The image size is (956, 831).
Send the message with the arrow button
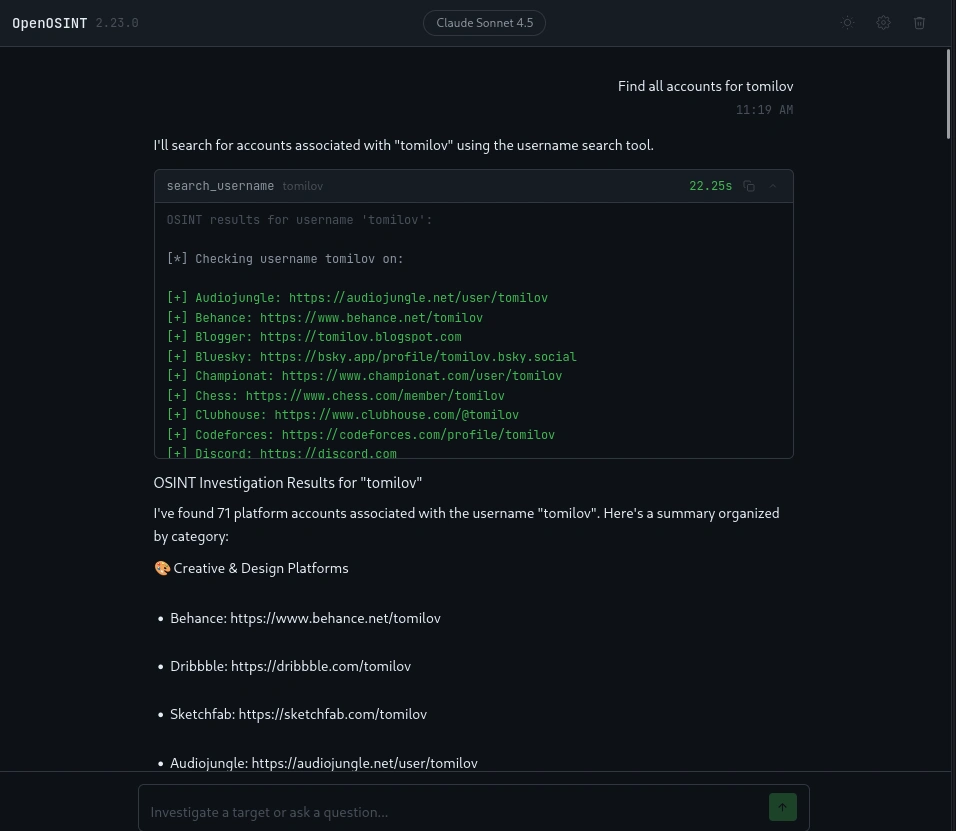(x=782, y=807)
